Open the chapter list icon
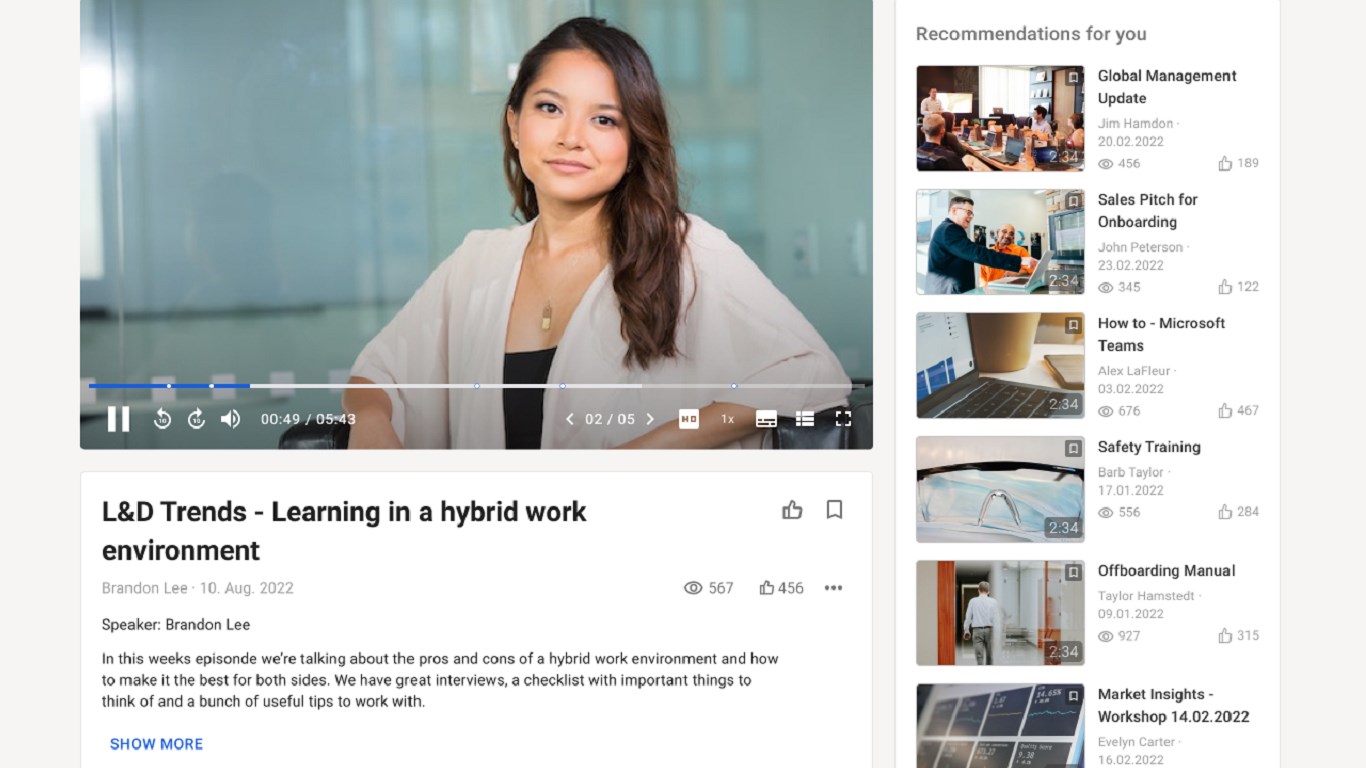The height and width of the screenshot is (768, 1366). click(x=804, y=419)
